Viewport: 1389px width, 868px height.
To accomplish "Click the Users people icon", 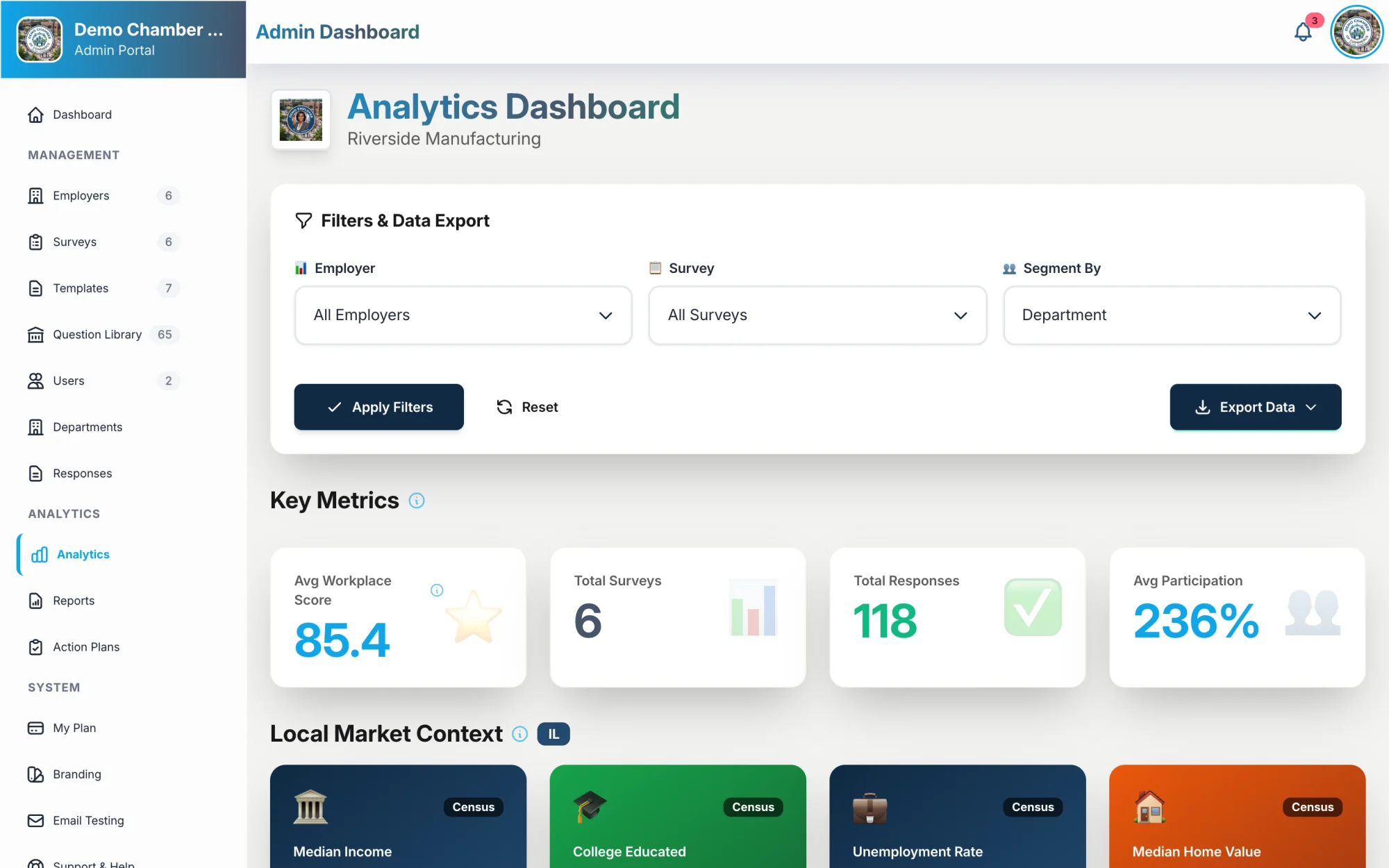I will (x=35, y=381).
